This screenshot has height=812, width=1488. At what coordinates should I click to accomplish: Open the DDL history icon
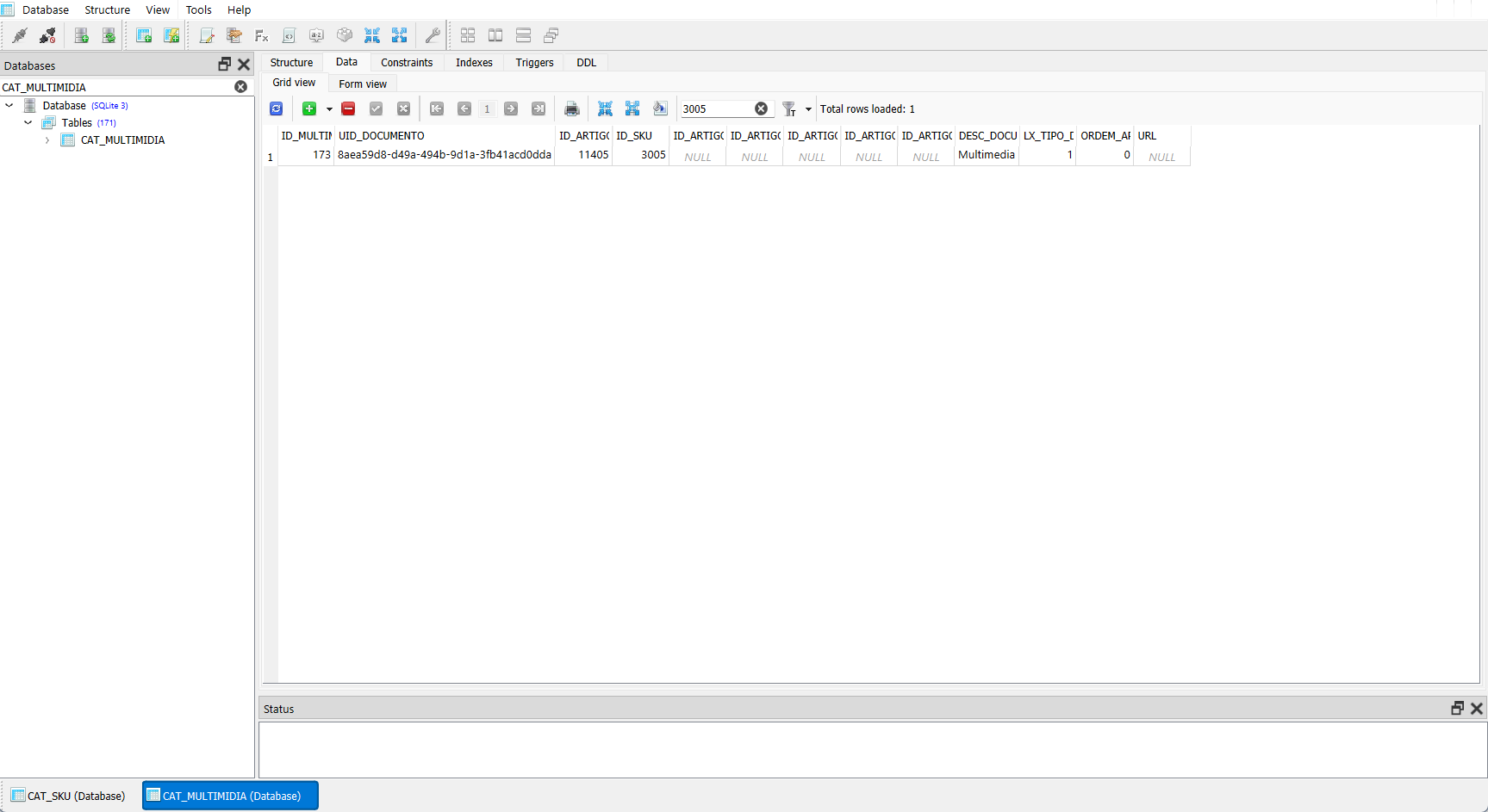[x=234, y=35]
